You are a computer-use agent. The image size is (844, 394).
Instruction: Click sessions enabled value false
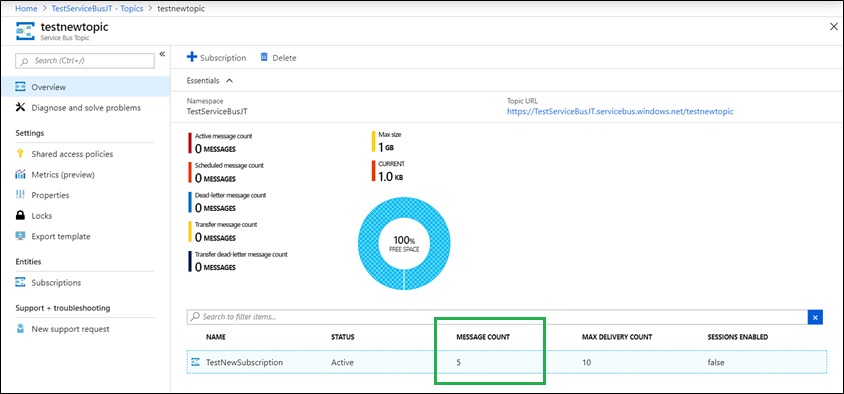(716, 362)
